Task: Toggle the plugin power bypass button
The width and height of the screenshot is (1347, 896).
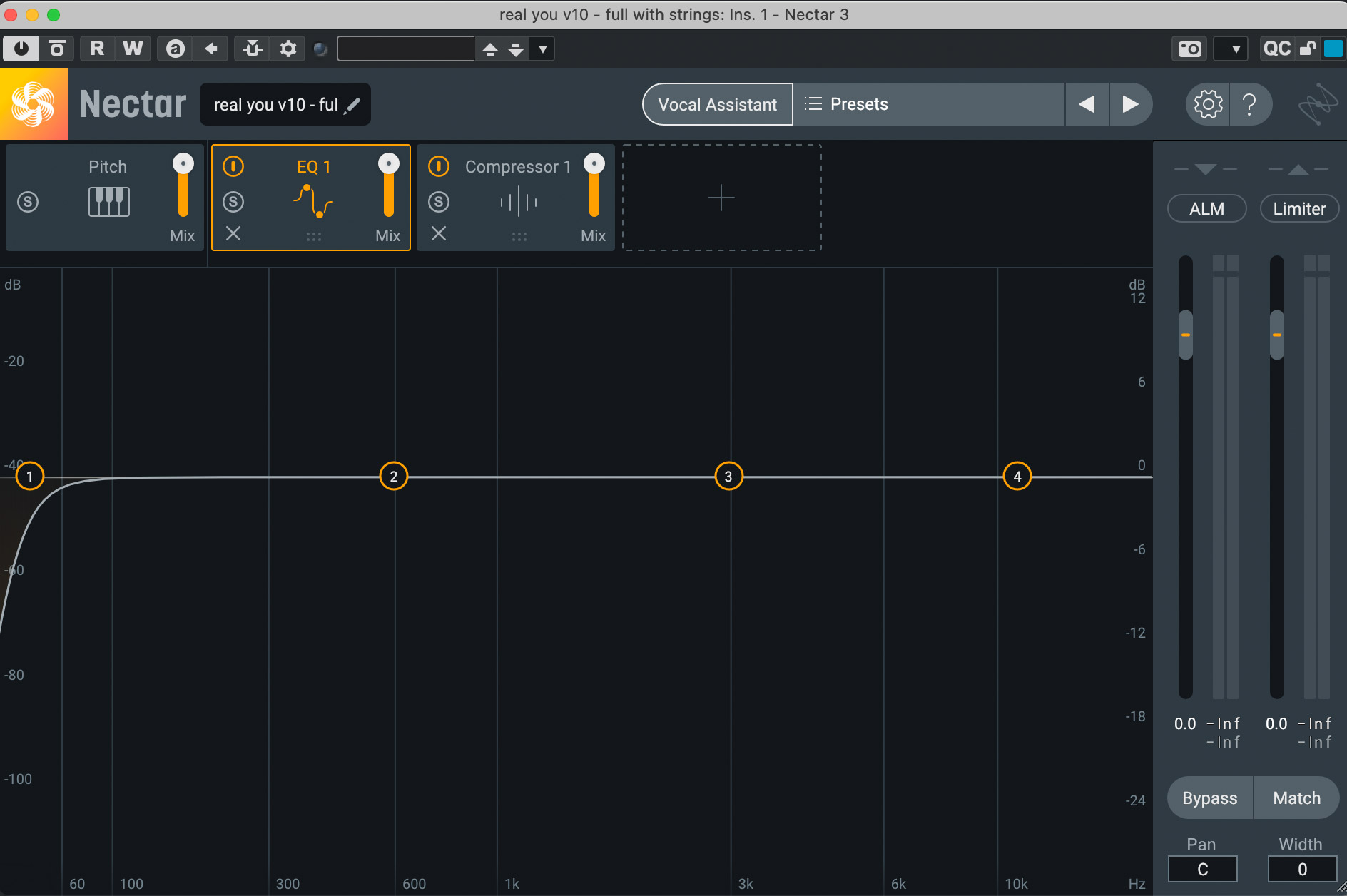Action: (x=21, y=49)
